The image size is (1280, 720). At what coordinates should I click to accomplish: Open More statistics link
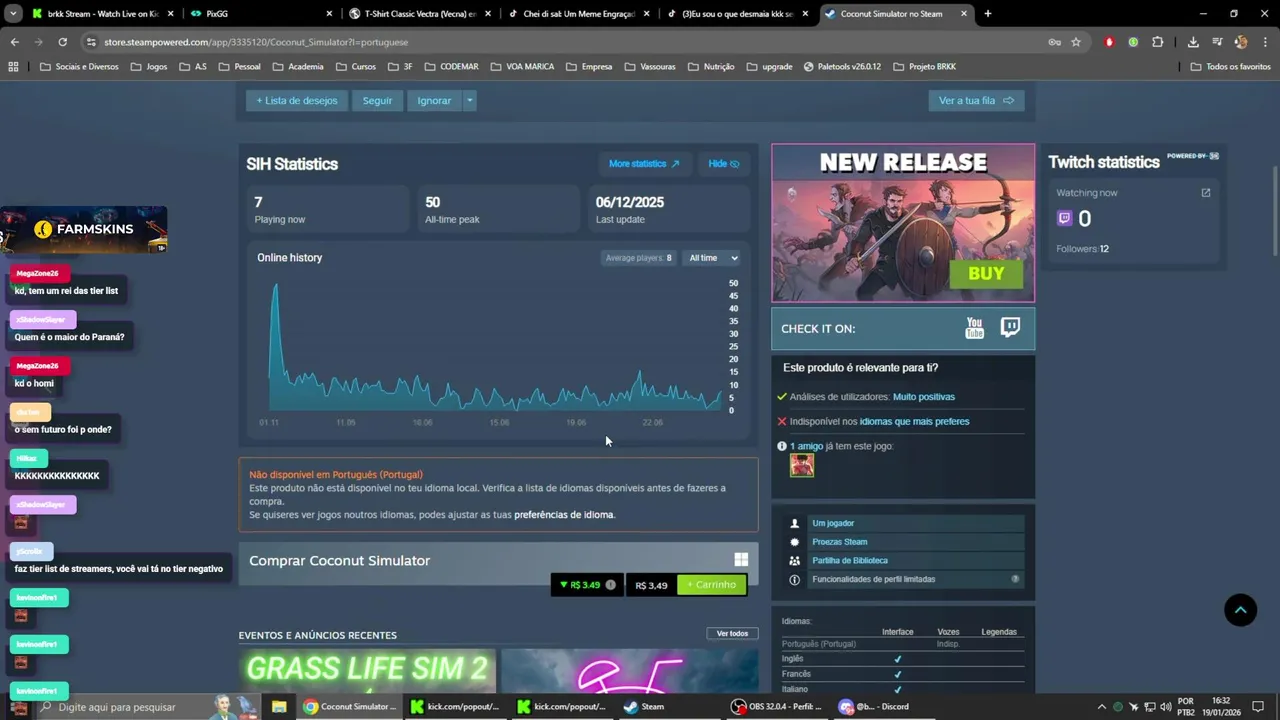(x=644, y=164)
